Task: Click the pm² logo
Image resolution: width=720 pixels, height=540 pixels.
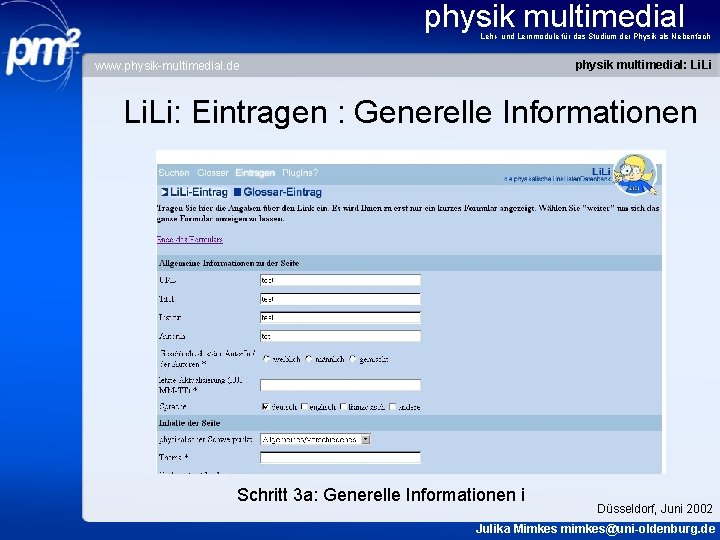Action: coord(43,51)
